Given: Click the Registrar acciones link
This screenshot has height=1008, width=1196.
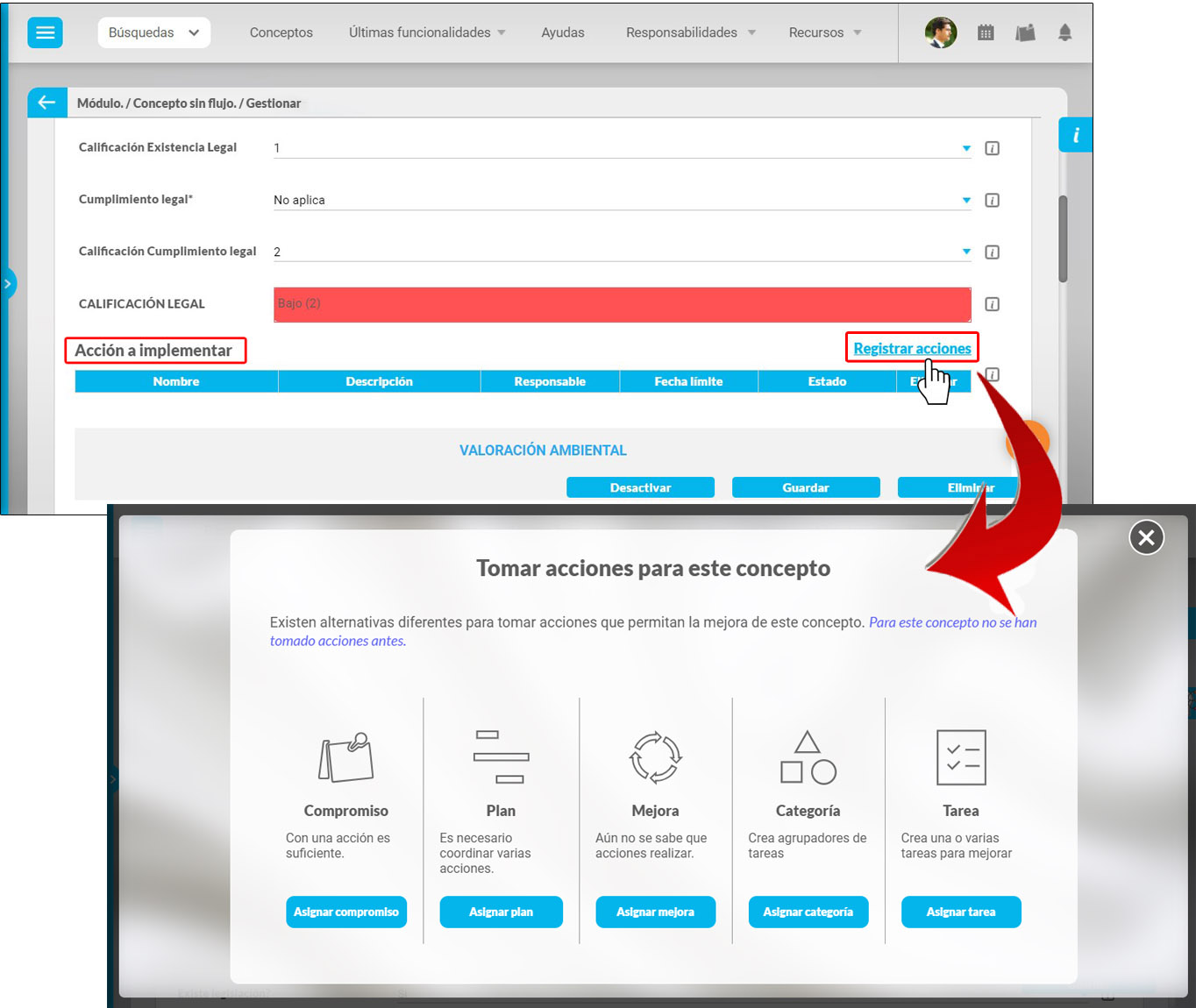Looking at the screenshot, I should pos(912,348).
